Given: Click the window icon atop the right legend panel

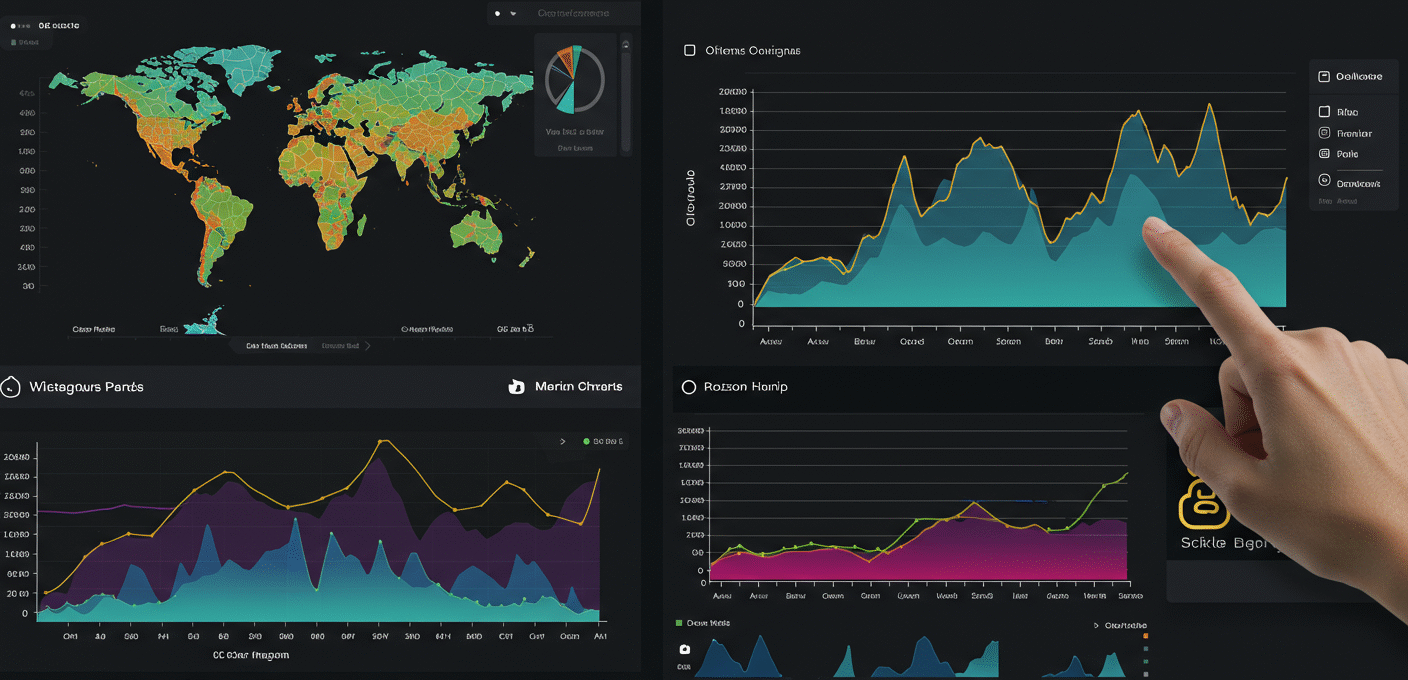Looking at the screenshot, I should click(x=1324, y=76).
